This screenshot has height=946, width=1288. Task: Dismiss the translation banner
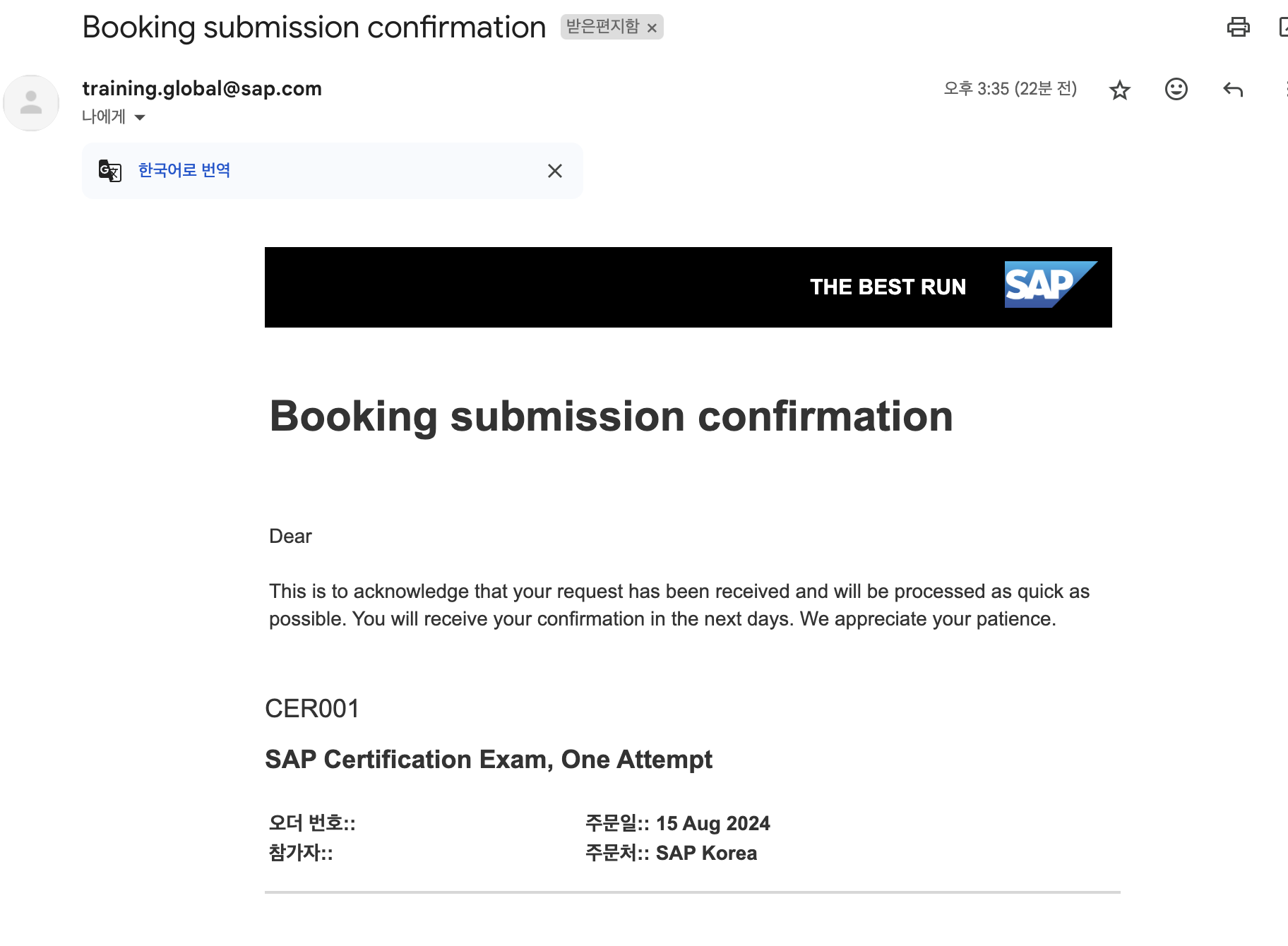[x=555, y=171]
